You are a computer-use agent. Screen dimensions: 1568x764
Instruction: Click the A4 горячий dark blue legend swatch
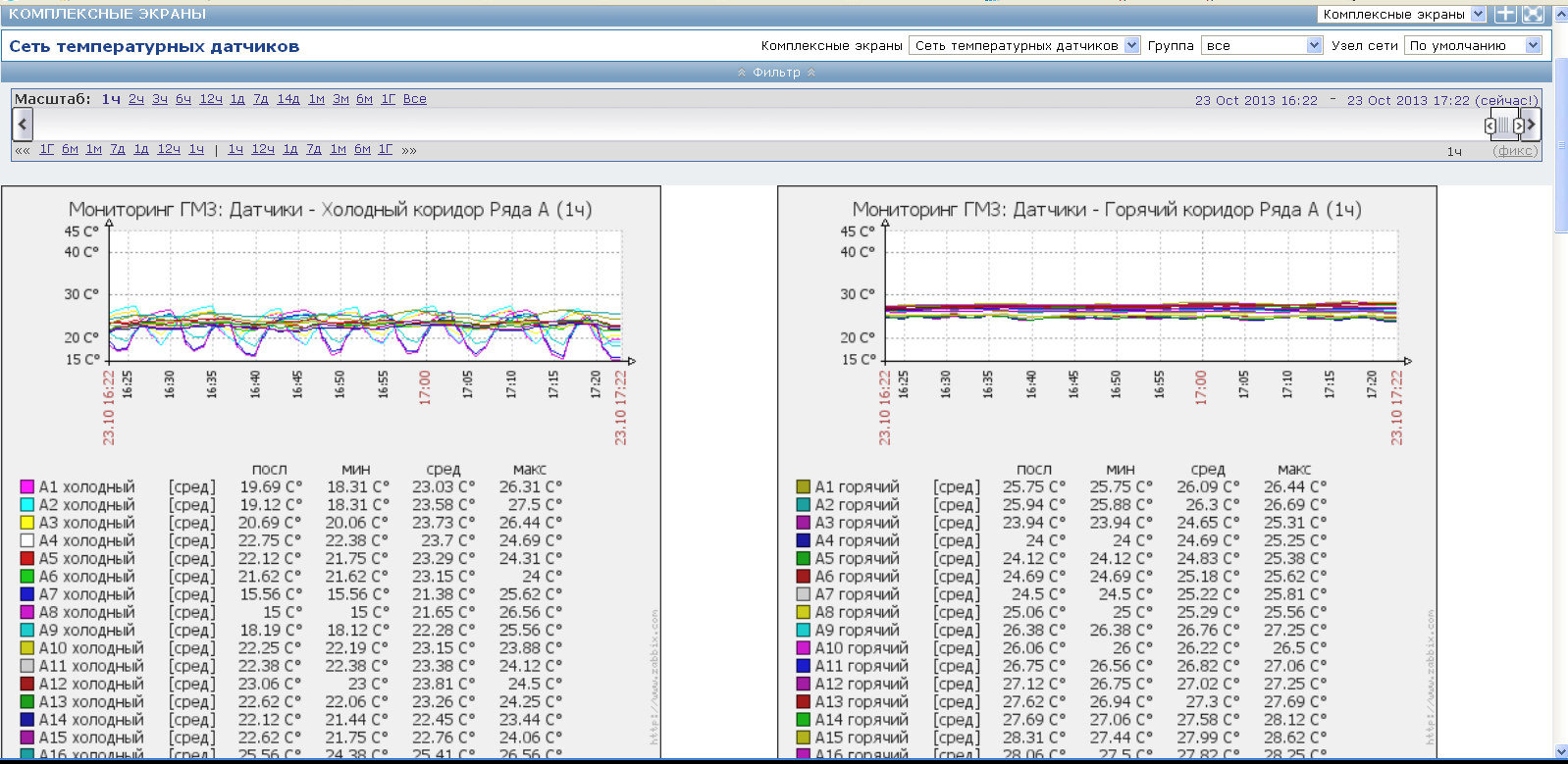pyautogui.click(x=804, y=540)
